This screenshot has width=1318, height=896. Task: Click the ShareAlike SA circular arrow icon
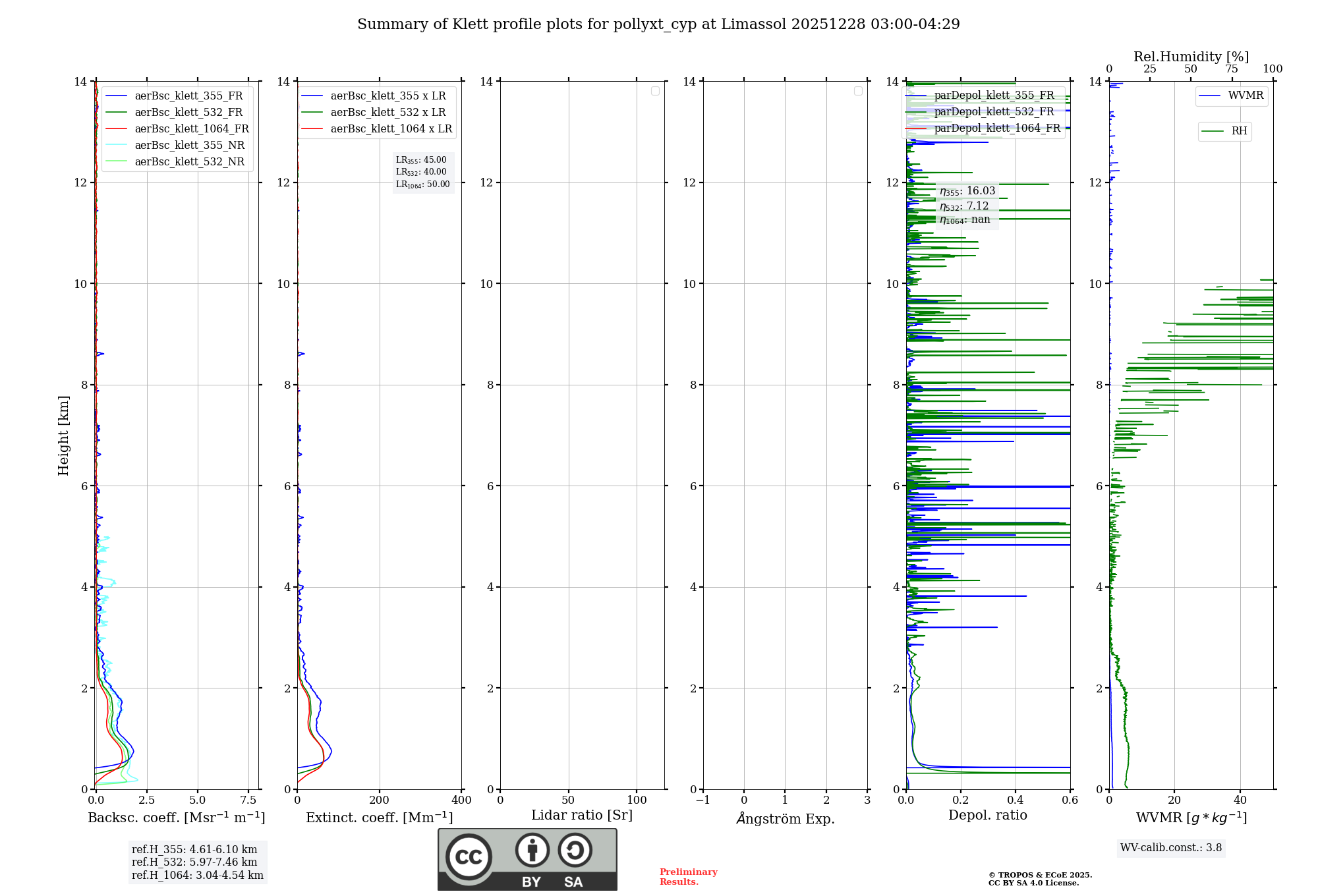tap(575, 850)
